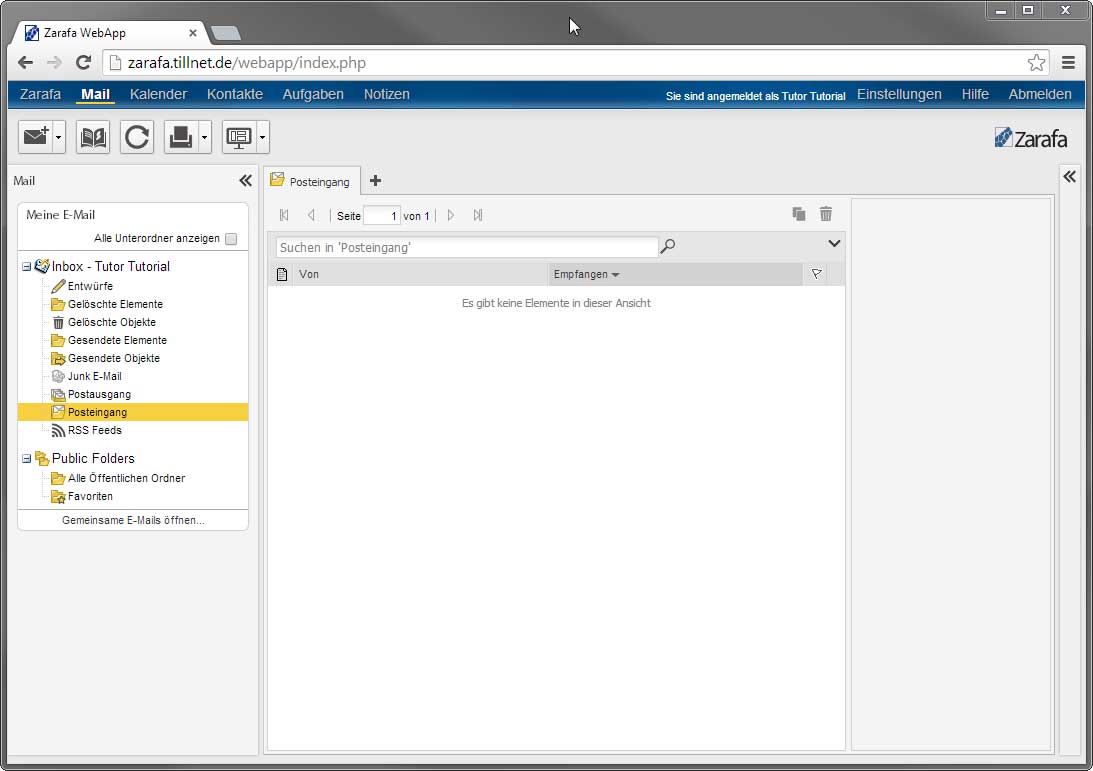1093x771 pixels.
Task: Sort by the Empfangen column header
Action: pos(675,275)
